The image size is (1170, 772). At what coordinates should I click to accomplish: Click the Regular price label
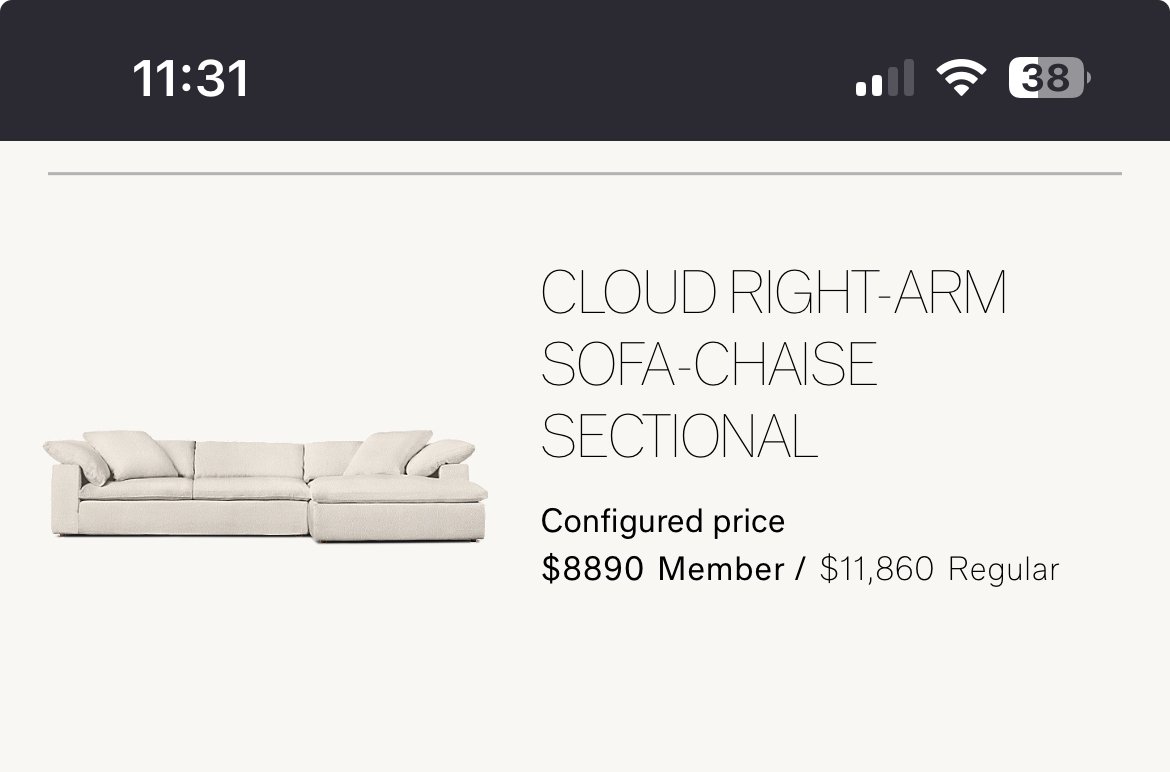click(1004, 570)
